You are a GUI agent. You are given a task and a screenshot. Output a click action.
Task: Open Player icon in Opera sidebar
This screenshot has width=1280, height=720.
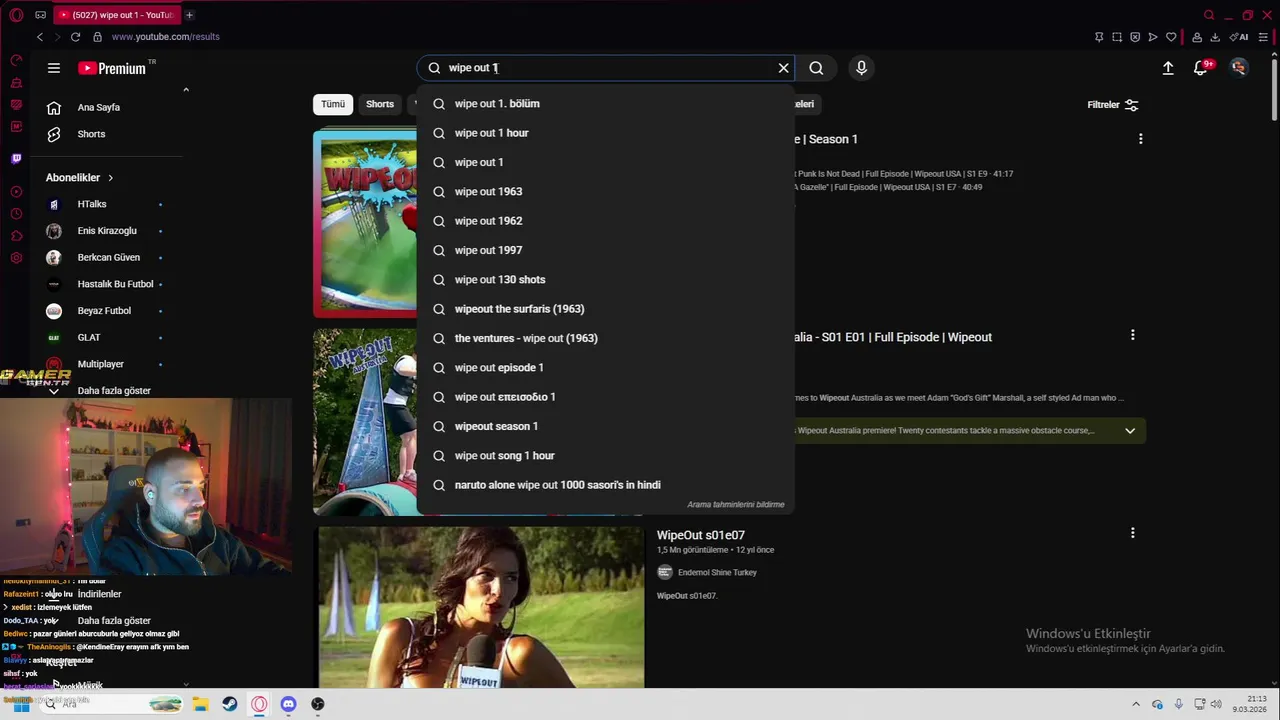16,191
